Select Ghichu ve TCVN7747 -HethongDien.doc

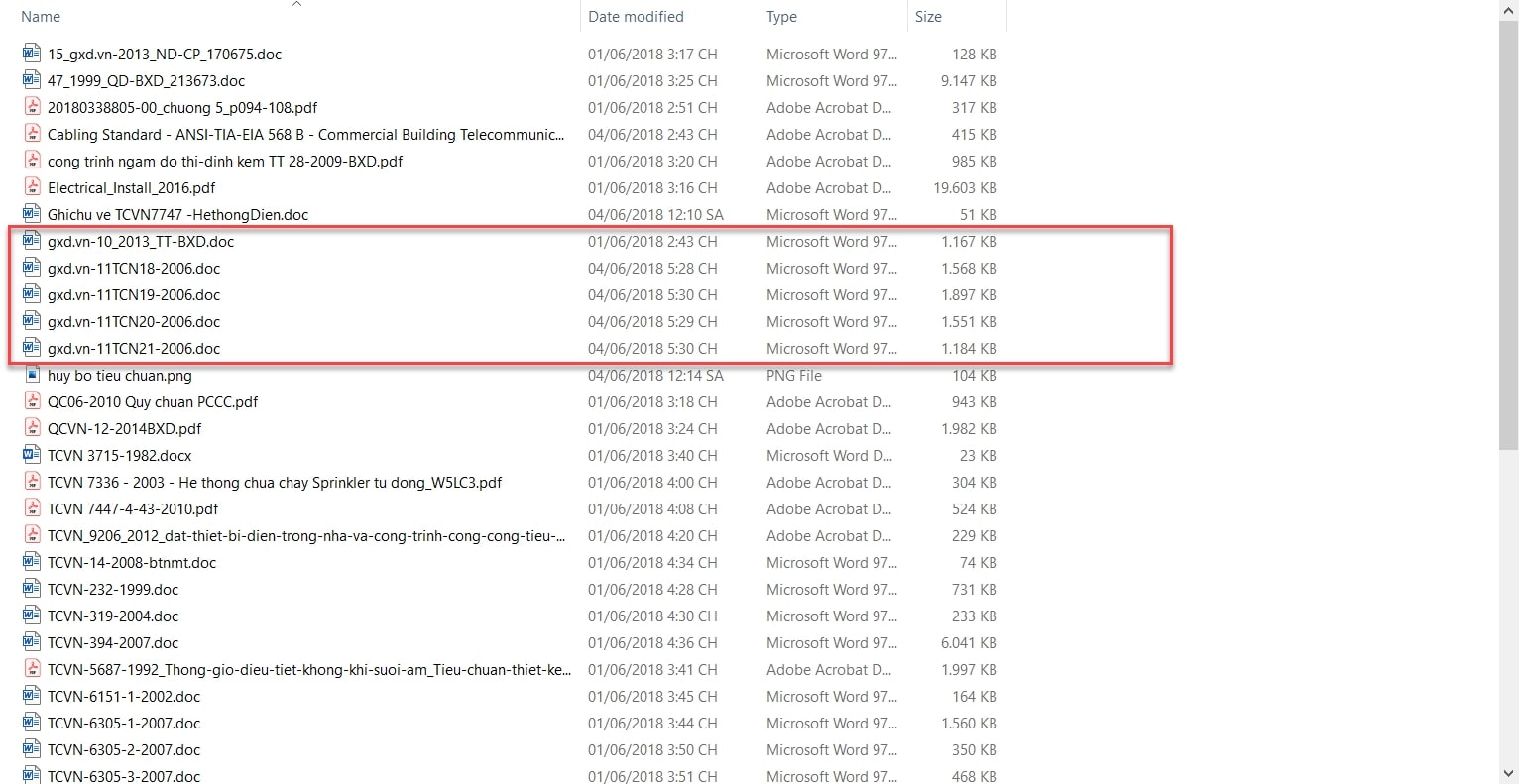click(x=177, y=214)
